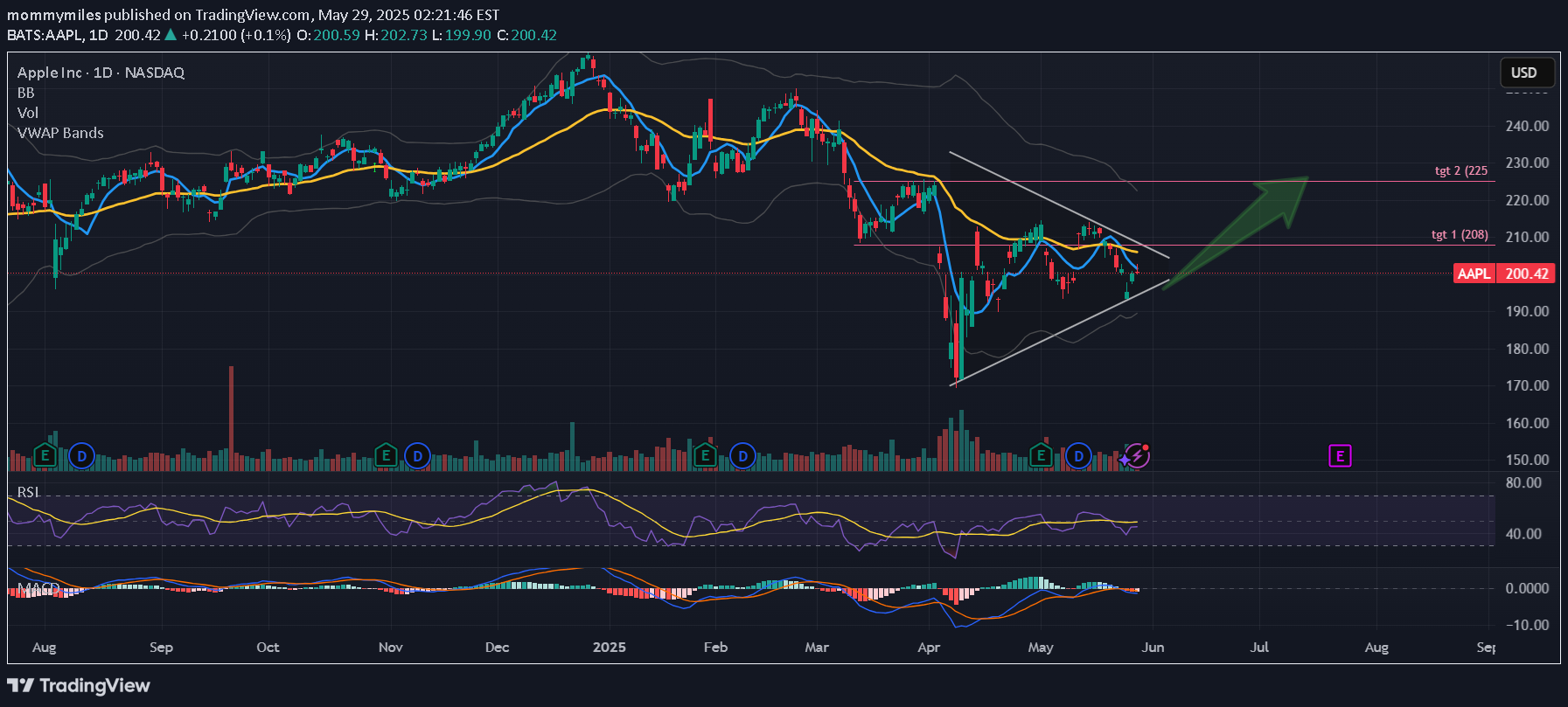This screenshot has height=707, width=1568.
Task: Click the 230.00 price axis label
Action: pos(1527,163)
